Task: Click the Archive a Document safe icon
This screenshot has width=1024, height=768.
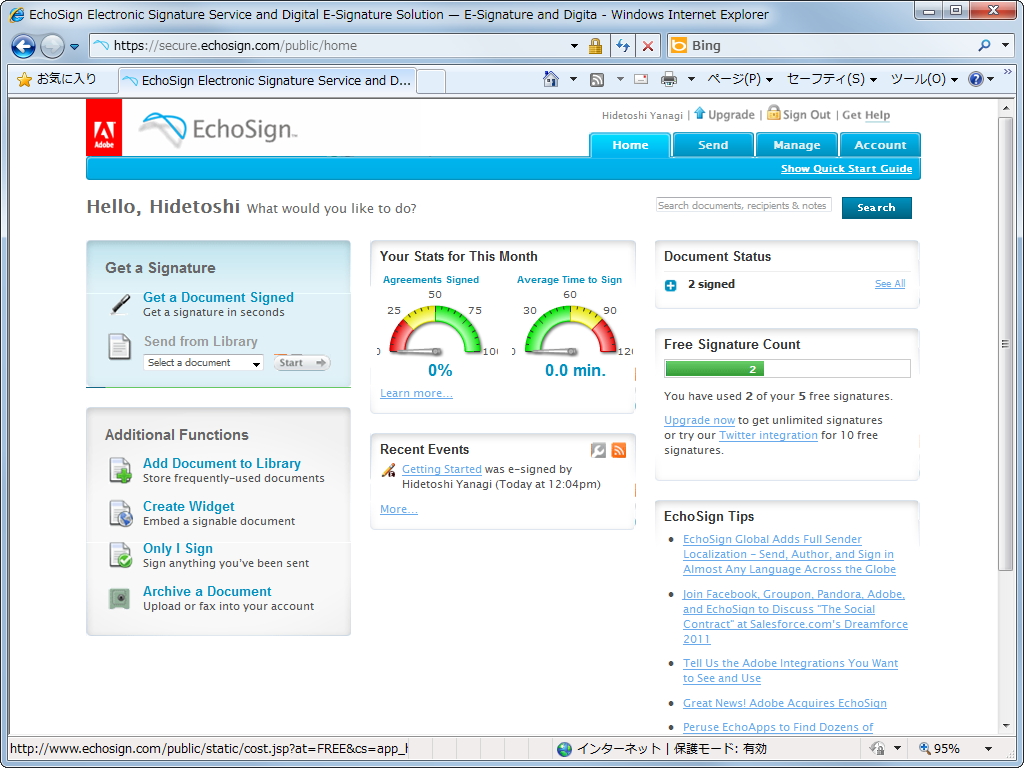Action: (120, 598)
